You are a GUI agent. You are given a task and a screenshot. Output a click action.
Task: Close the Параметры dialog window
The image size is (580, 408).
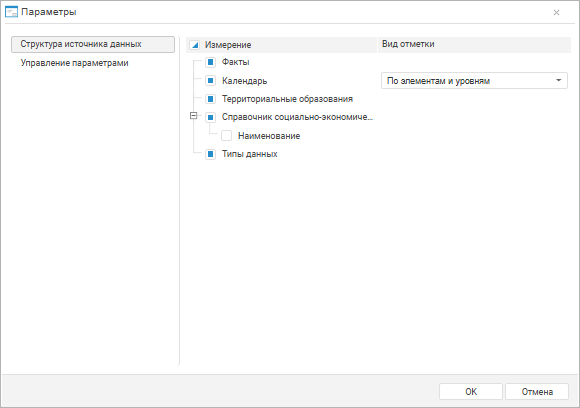pos(556,13)
